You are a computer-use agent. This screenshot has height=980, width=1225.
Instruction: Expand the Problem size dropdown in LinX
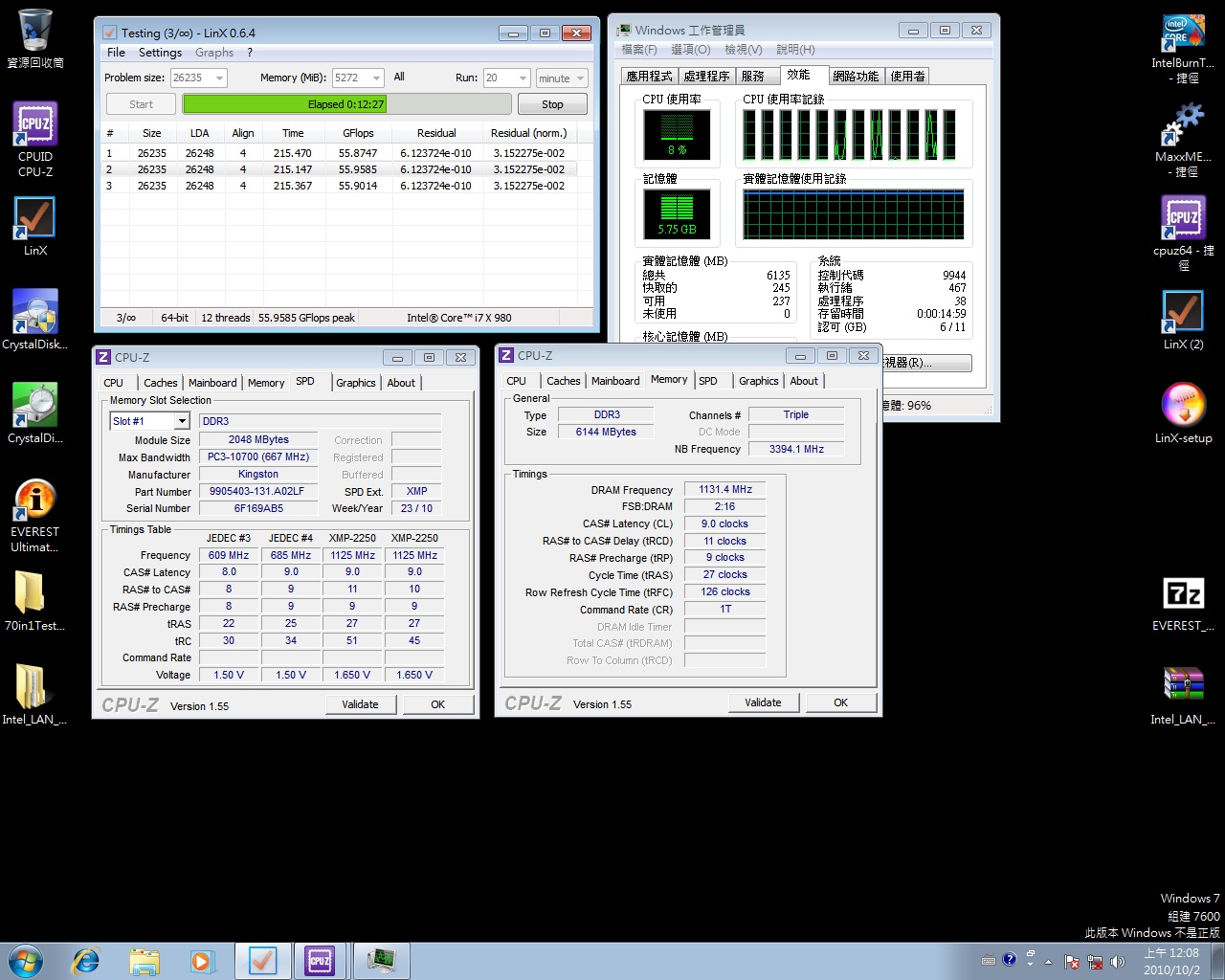(x=220, y=78)
